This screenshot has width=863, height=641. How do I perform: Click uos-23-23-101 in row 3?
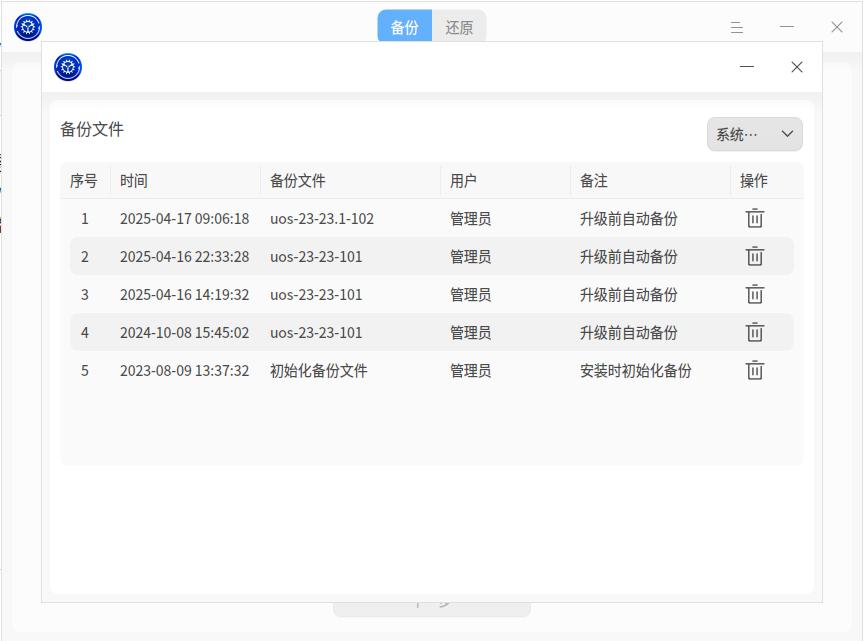click(x=316, y=294)
